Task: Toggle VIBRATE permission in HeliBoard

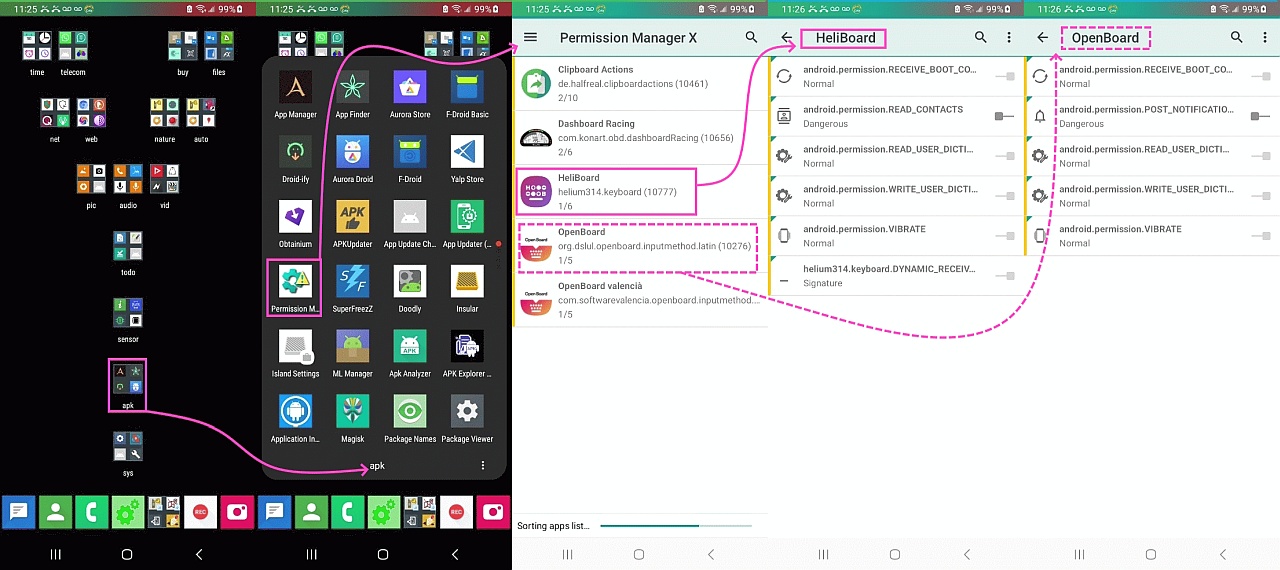Action: click(x=1005, y=236)
